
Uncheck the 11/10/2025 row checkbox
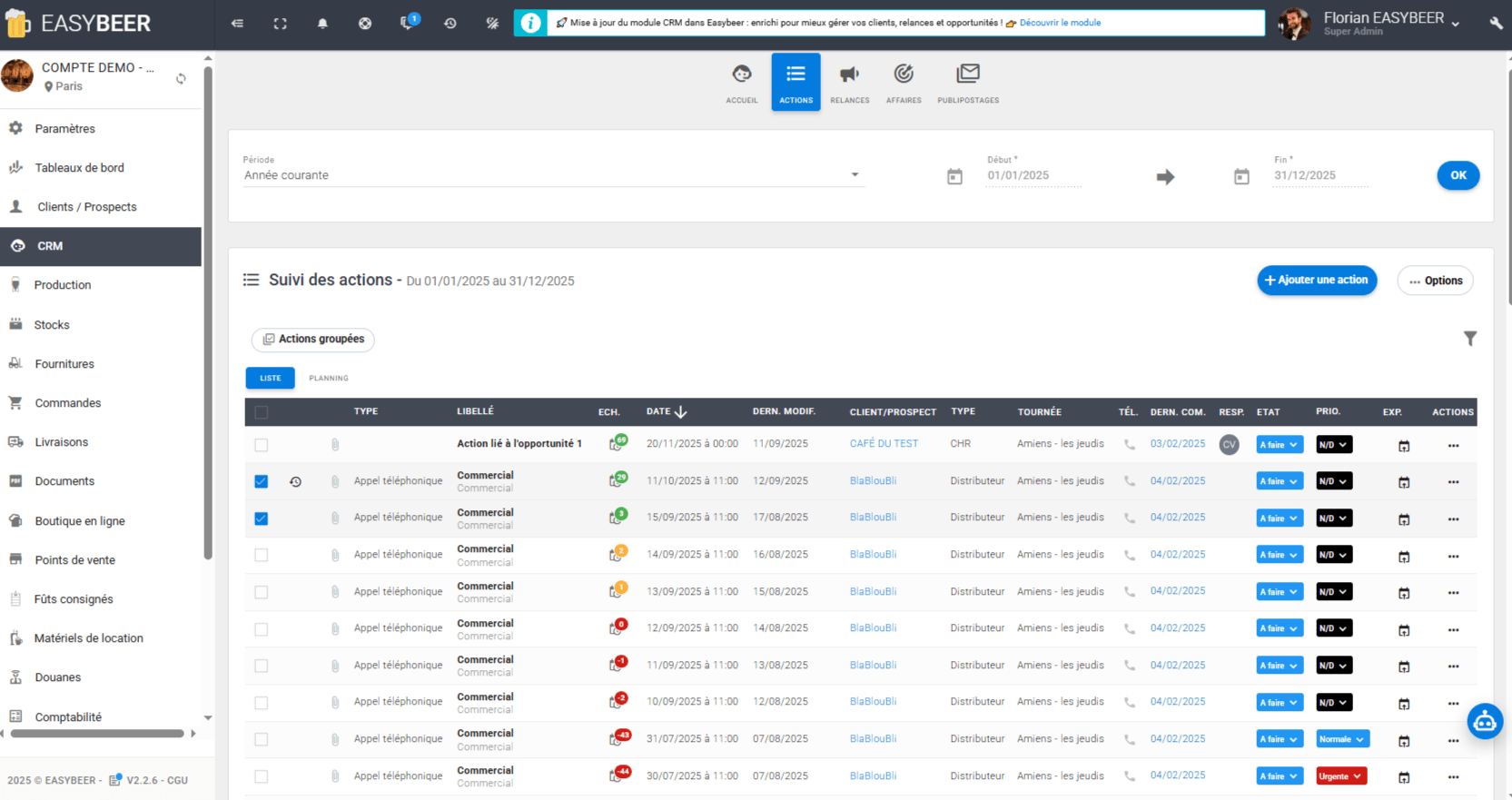click(x=262, y=481)
